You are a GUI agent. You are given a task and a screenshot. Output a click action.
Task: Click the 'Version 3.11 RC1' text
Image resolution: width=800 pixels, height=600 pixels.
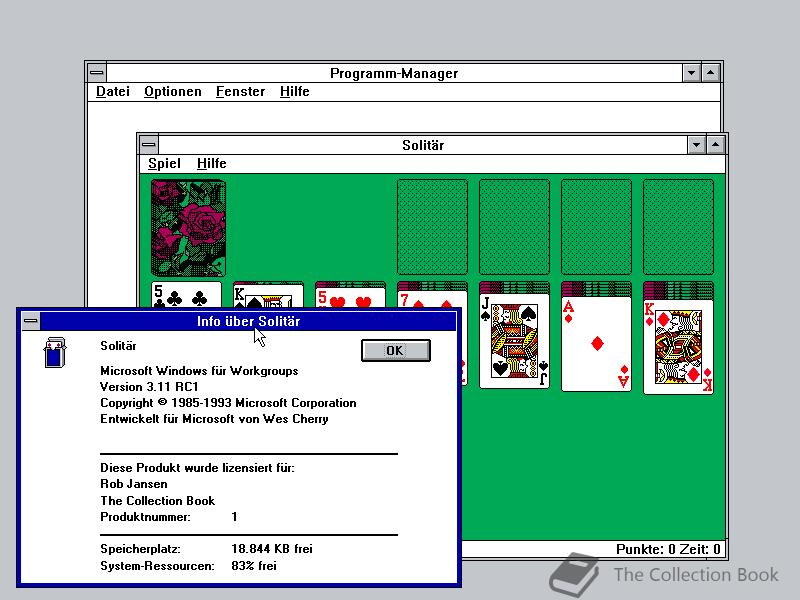[149, 387]
